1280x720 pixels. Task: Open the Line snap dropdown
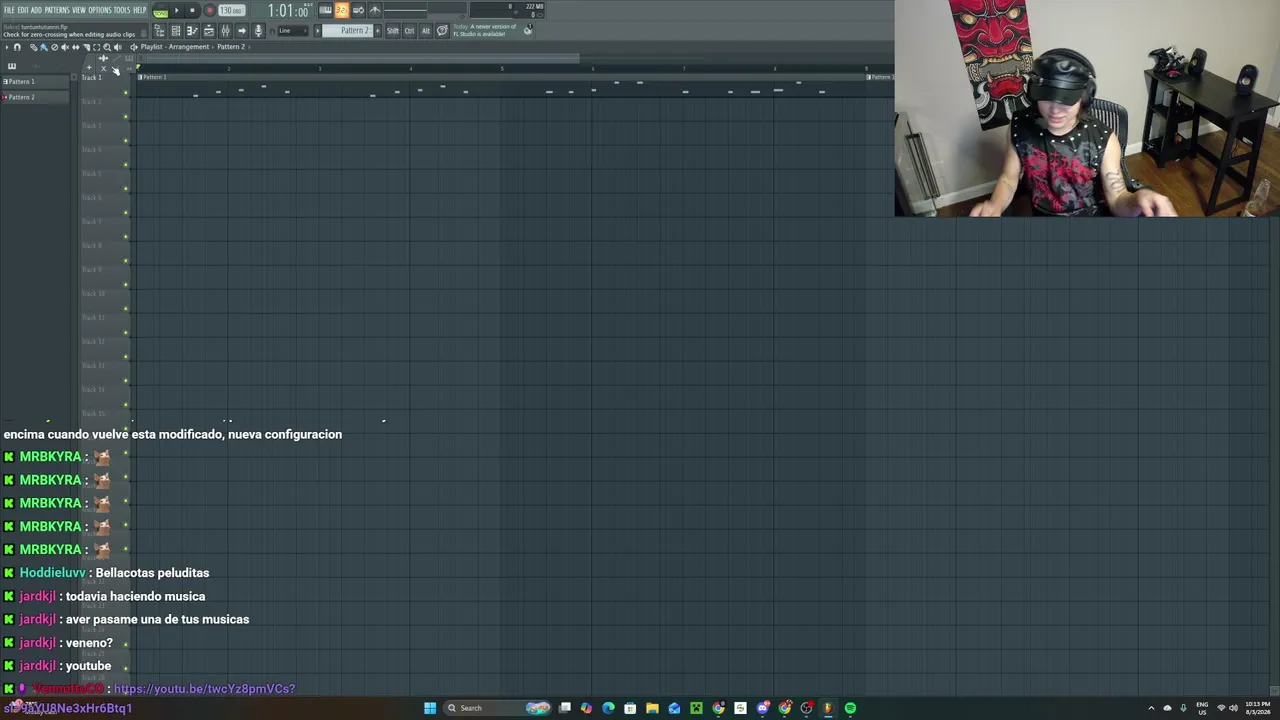point(292,31)
